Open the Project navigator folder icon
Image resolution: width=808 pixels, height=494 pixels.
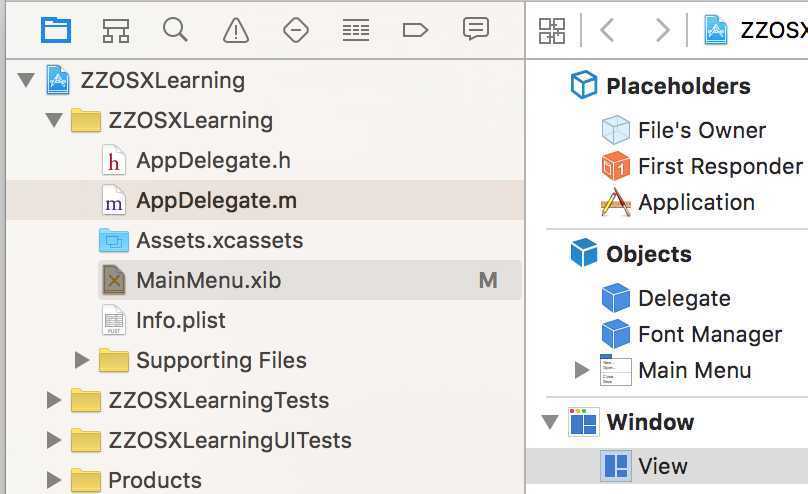click(x=55, y=30)
